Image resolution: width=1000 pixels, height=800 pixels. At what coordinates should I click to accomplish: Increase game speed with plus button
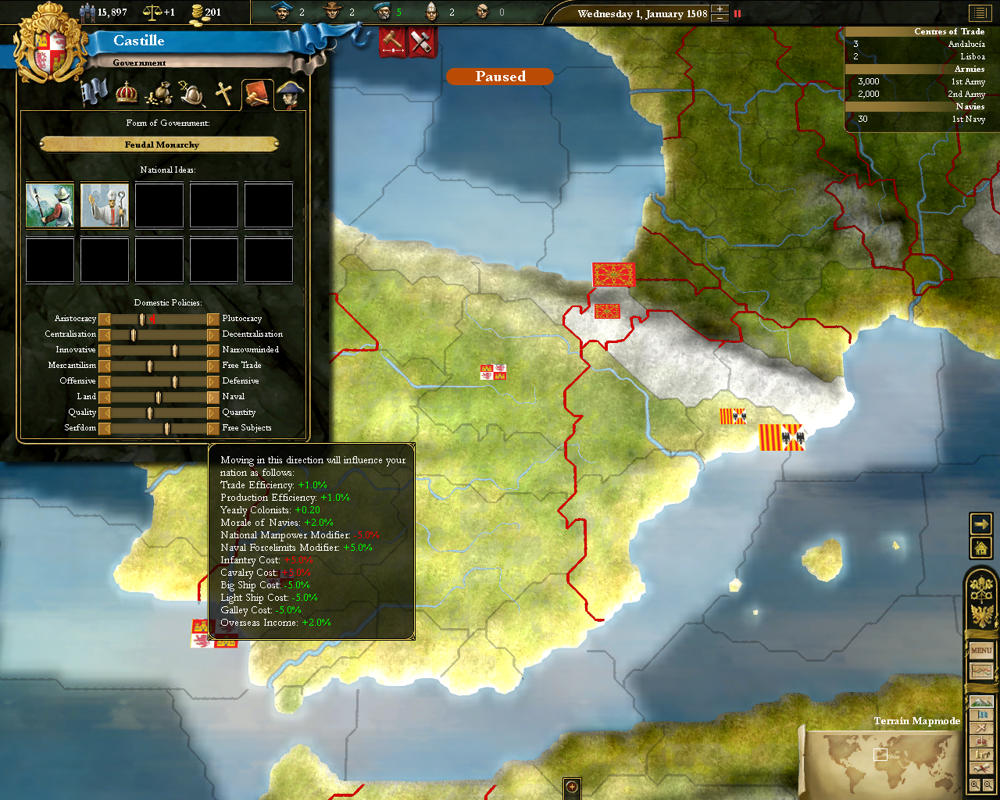pyautogui.click(x=719, y=9)
